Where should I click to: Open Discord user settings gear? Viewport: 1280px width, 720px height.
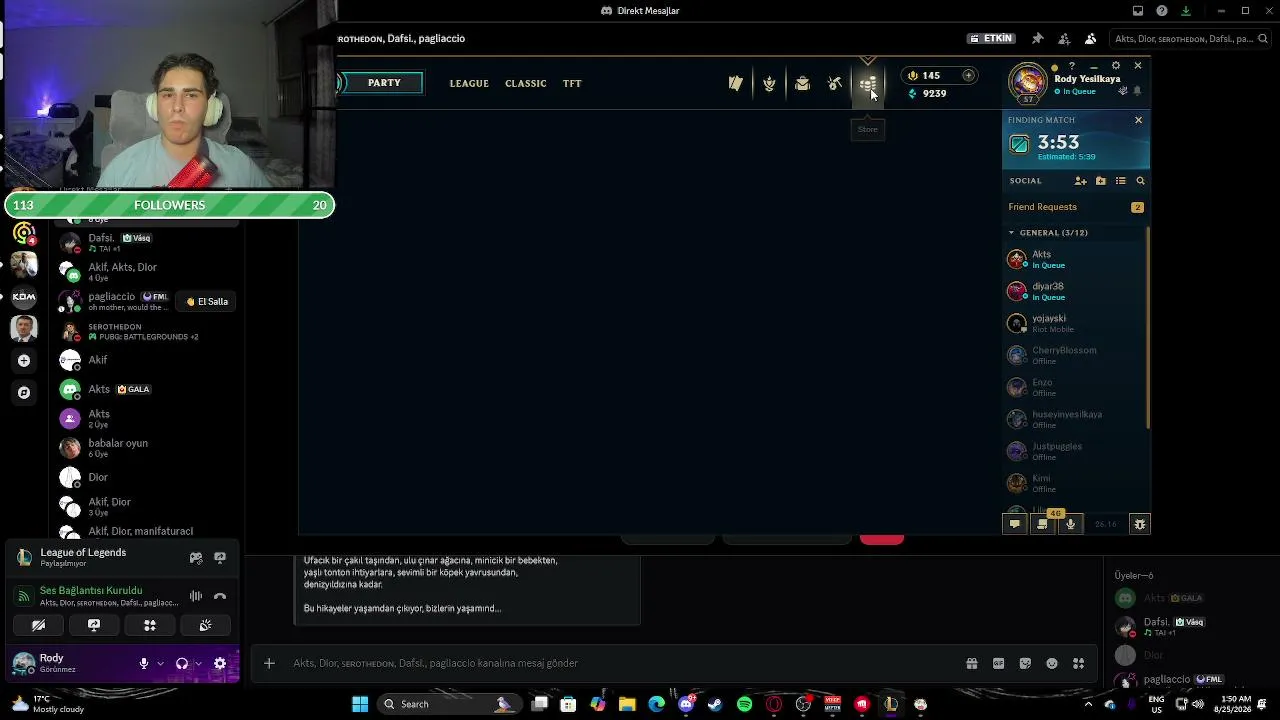(x=220, y=663)
